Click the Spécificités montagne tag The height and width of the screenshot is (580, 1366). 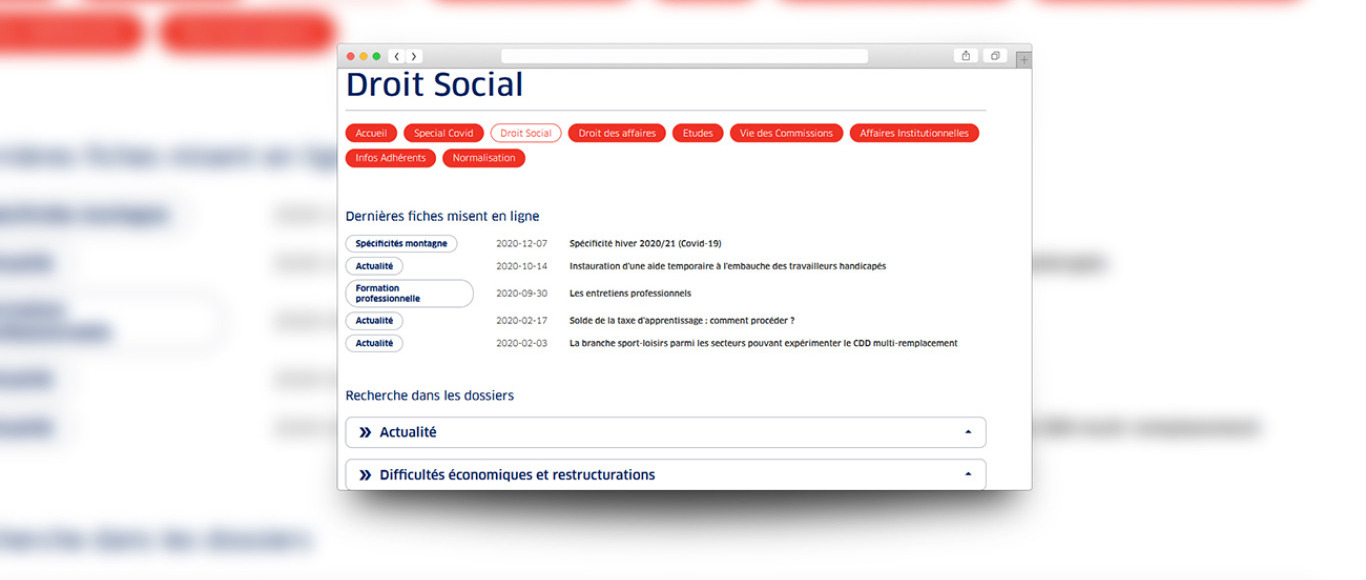(x=401, y=243)
